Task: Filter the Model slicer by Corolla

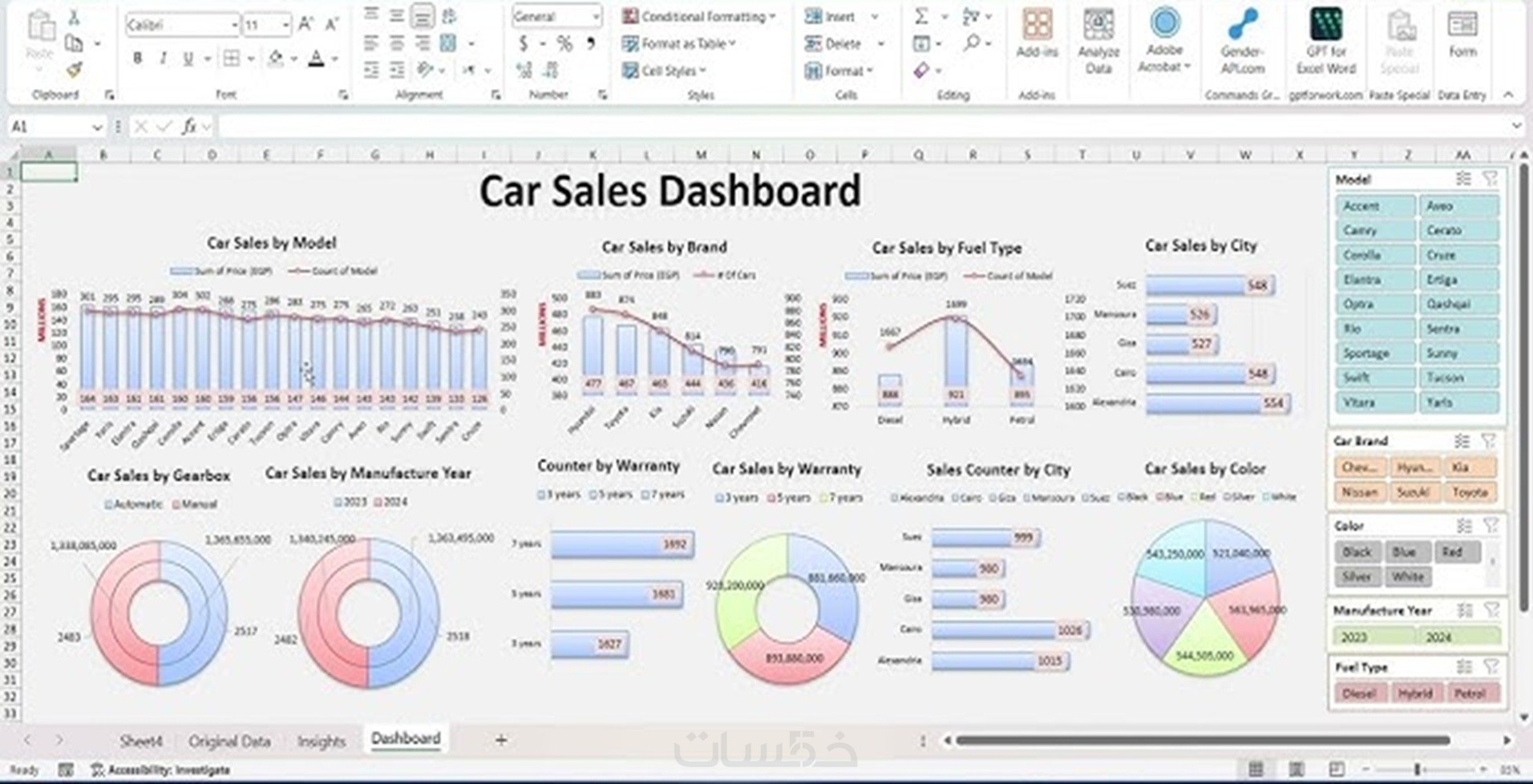Action: point(1375,255)
